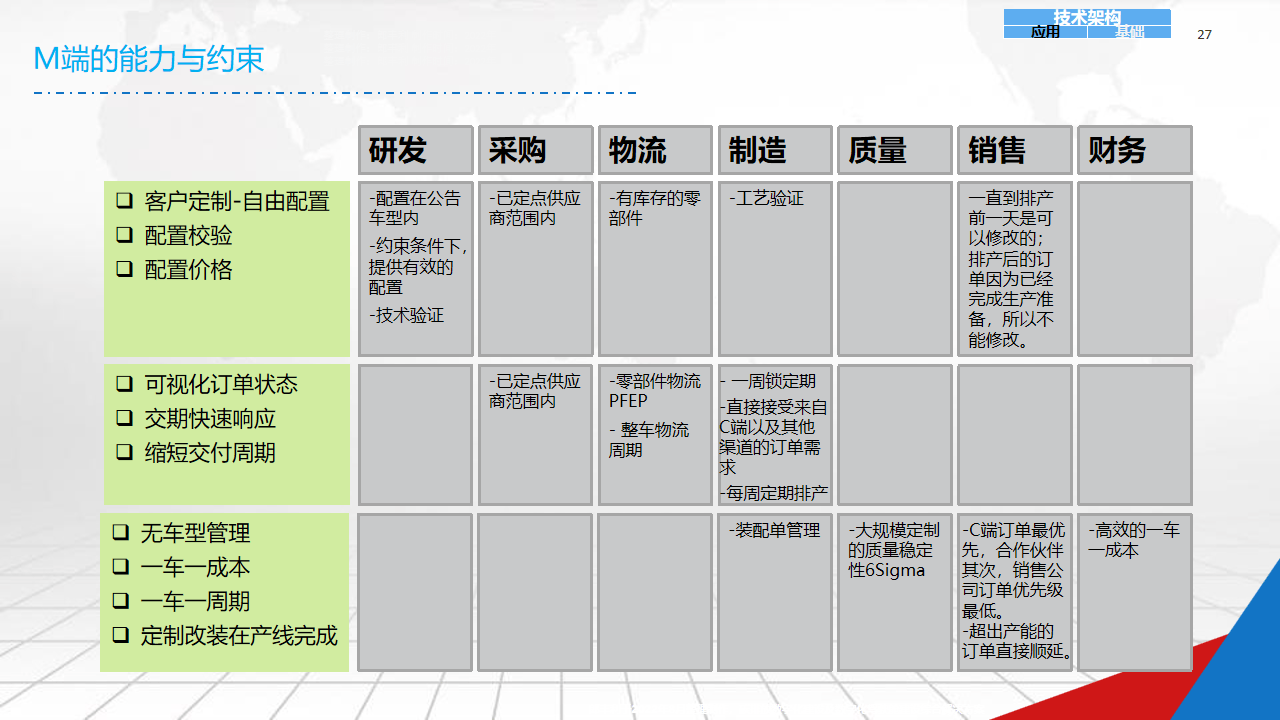Viewport: 1280px width, 720px height.
Task: Tick the 一车一周期 checkbox bullet
Action: pyautogui.click(x=120, y=601)
